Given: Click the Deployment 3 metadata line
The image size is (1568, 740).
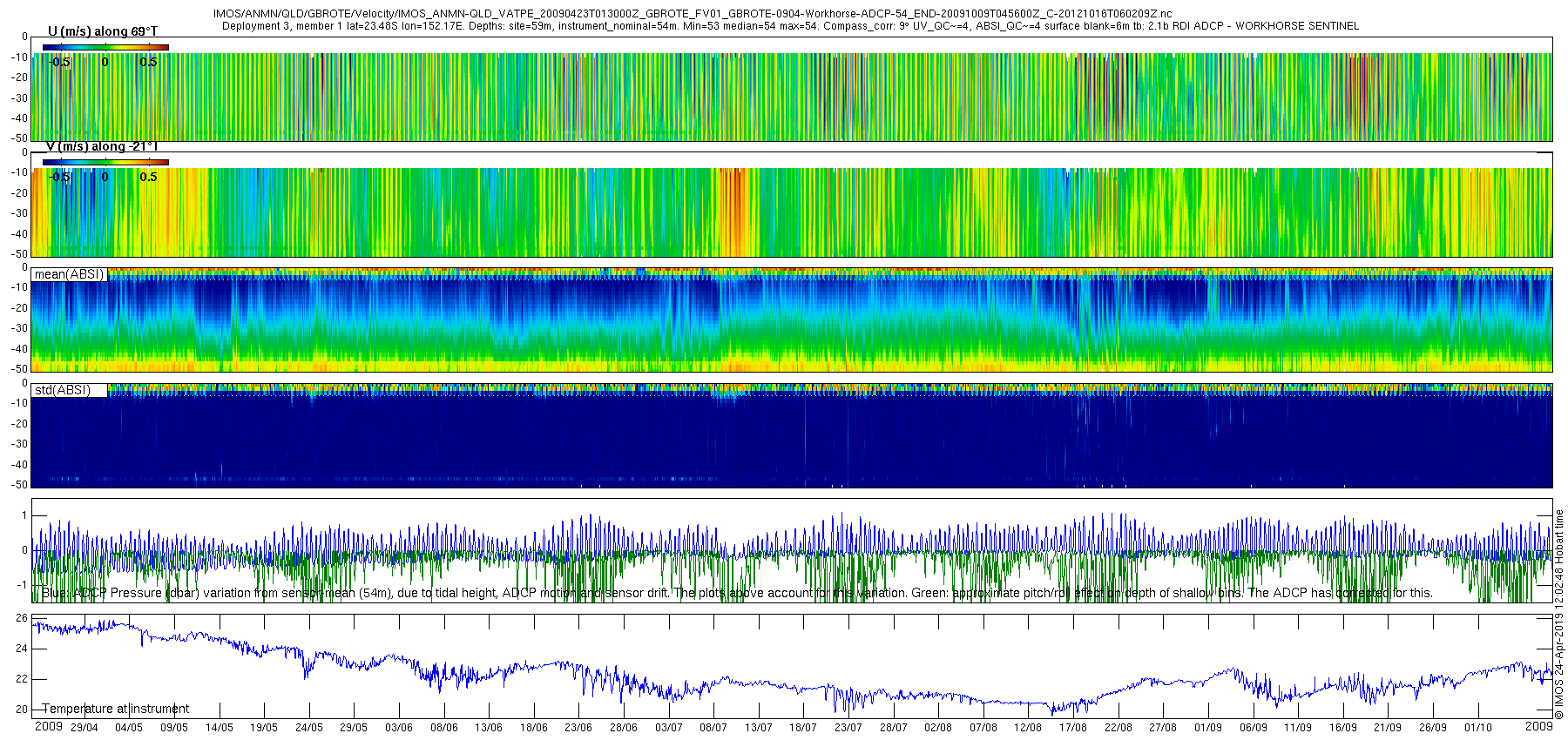Looking at the screenshot, I should [x=790, y=26].
